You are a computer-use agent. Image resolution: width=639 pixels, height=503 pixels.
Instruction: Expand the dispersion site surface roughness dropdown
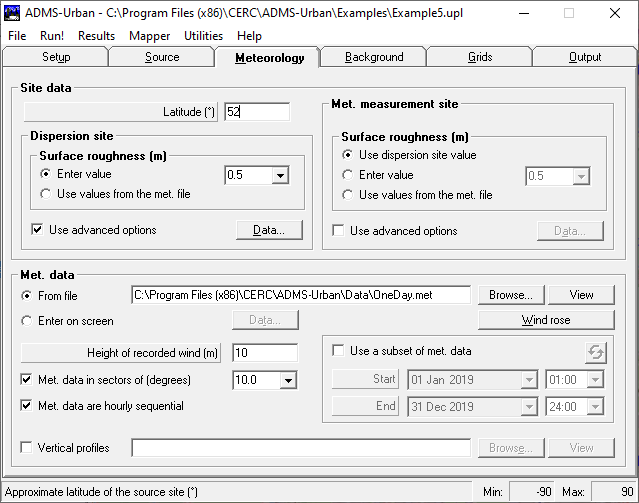(x=279, y=175)
